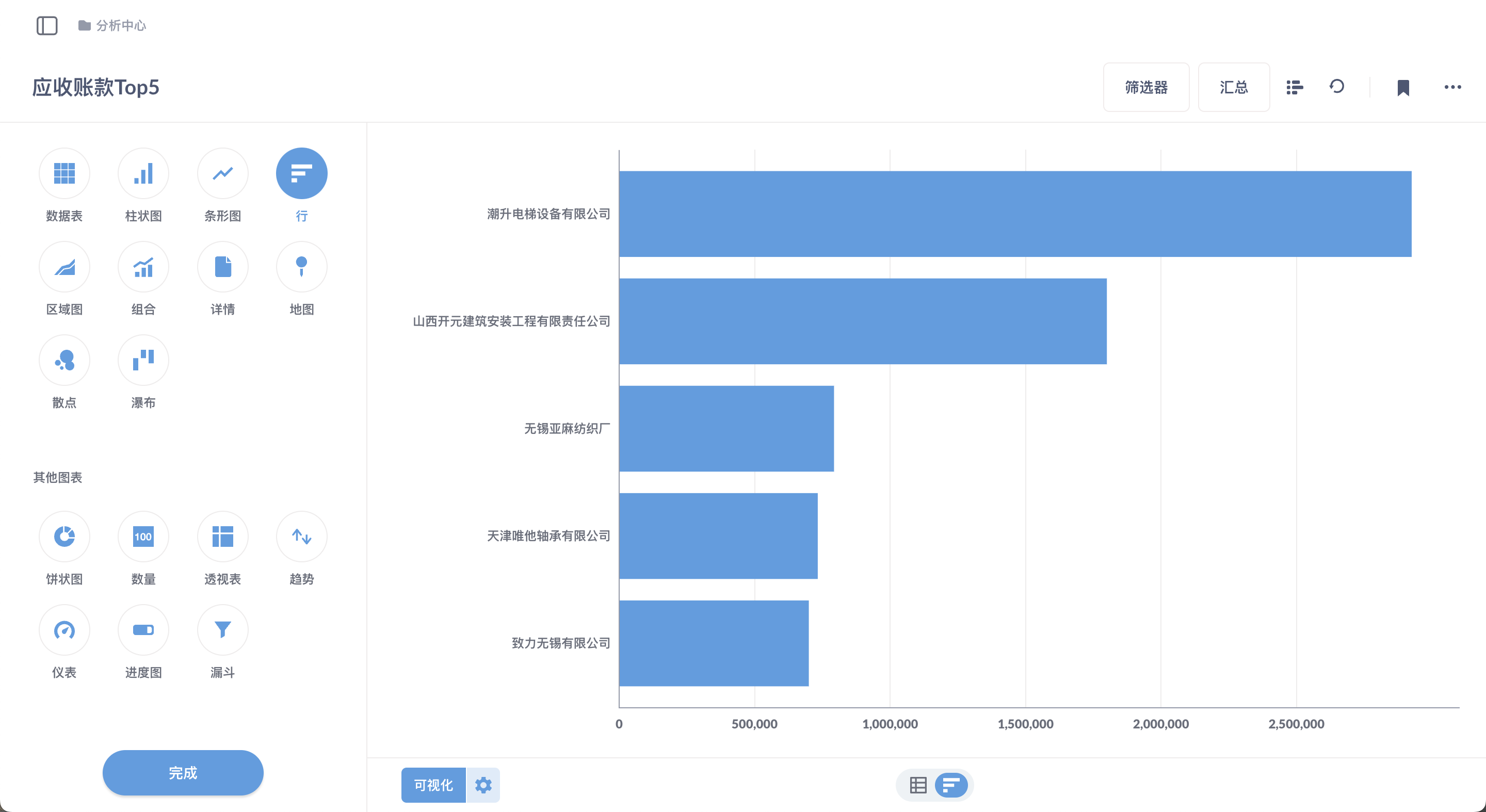Choose the 组合 combo chart icon
The height and width of the screenshot is (812, 1486).
(143, 266)
